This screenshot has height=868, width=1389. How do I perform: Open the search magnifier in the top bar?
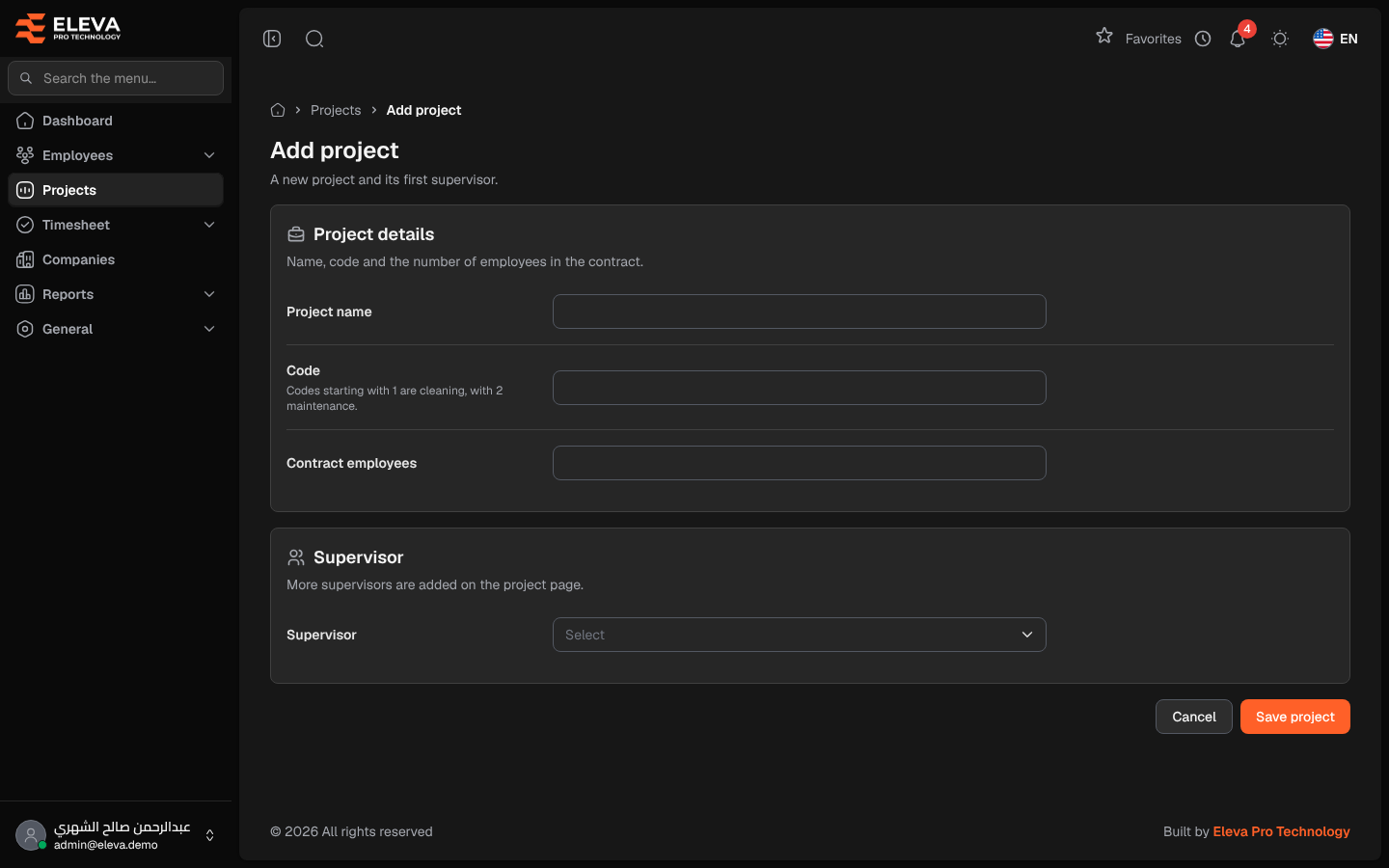[x=314, y=39]
